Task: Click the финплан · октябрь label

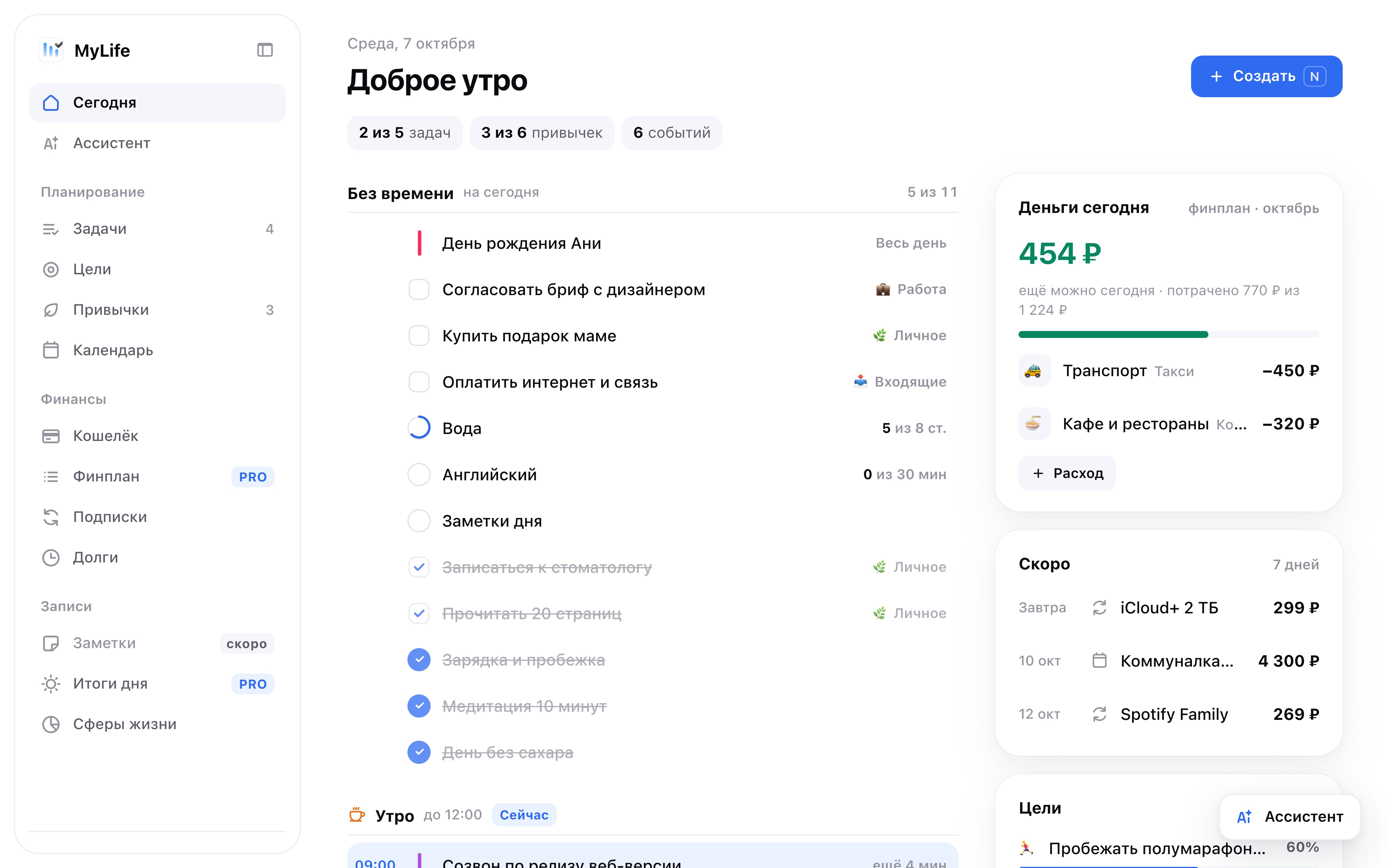Action: (1253, 208)
